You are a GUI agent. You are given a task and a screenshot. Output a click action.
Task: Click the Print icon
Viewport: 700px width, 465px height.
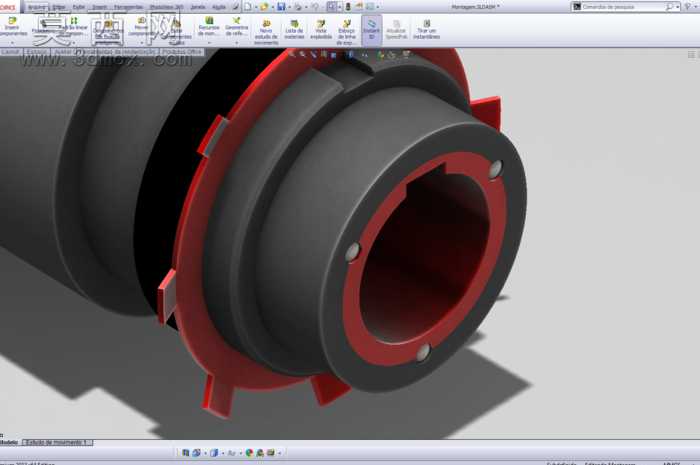[298, 7]
